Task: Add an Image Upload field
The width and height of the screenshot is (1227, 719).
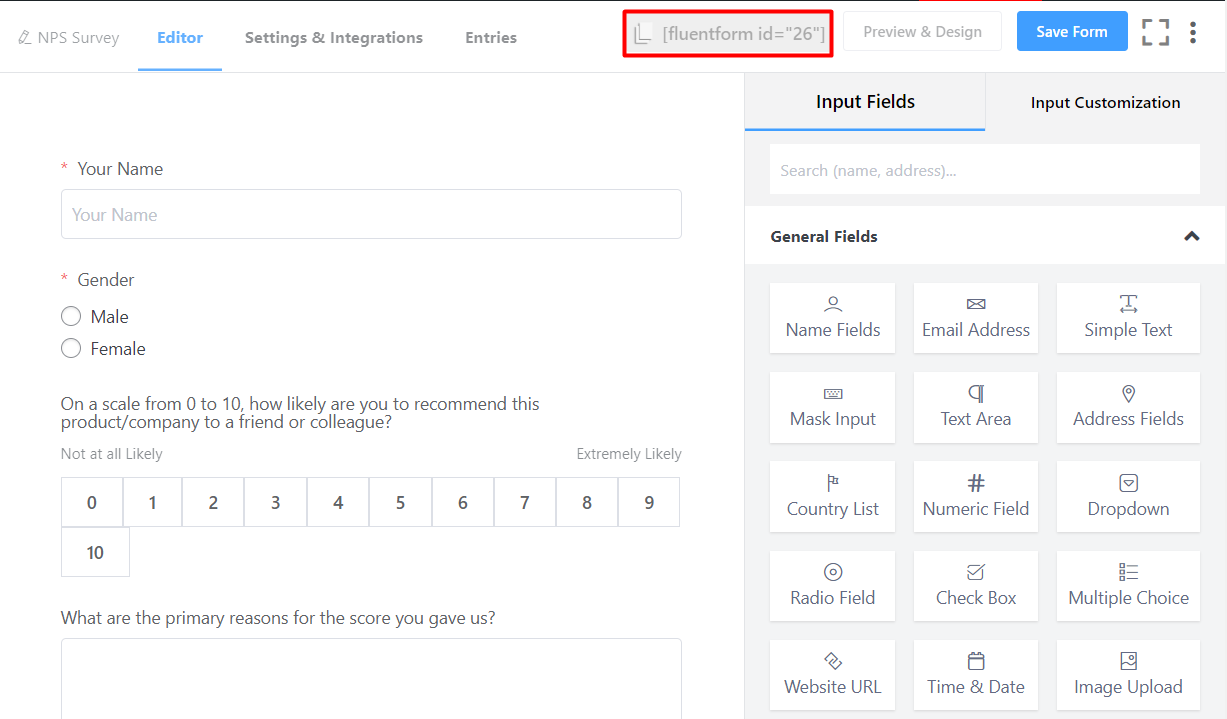Action: (x=1128, y=674)
